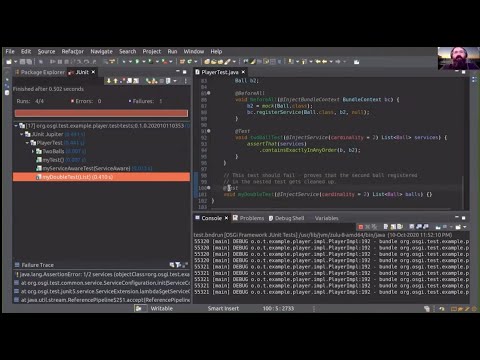Viewport: 480px width, 360px height.
Task: Rerun the JUnit test
Action: point(148,81)
